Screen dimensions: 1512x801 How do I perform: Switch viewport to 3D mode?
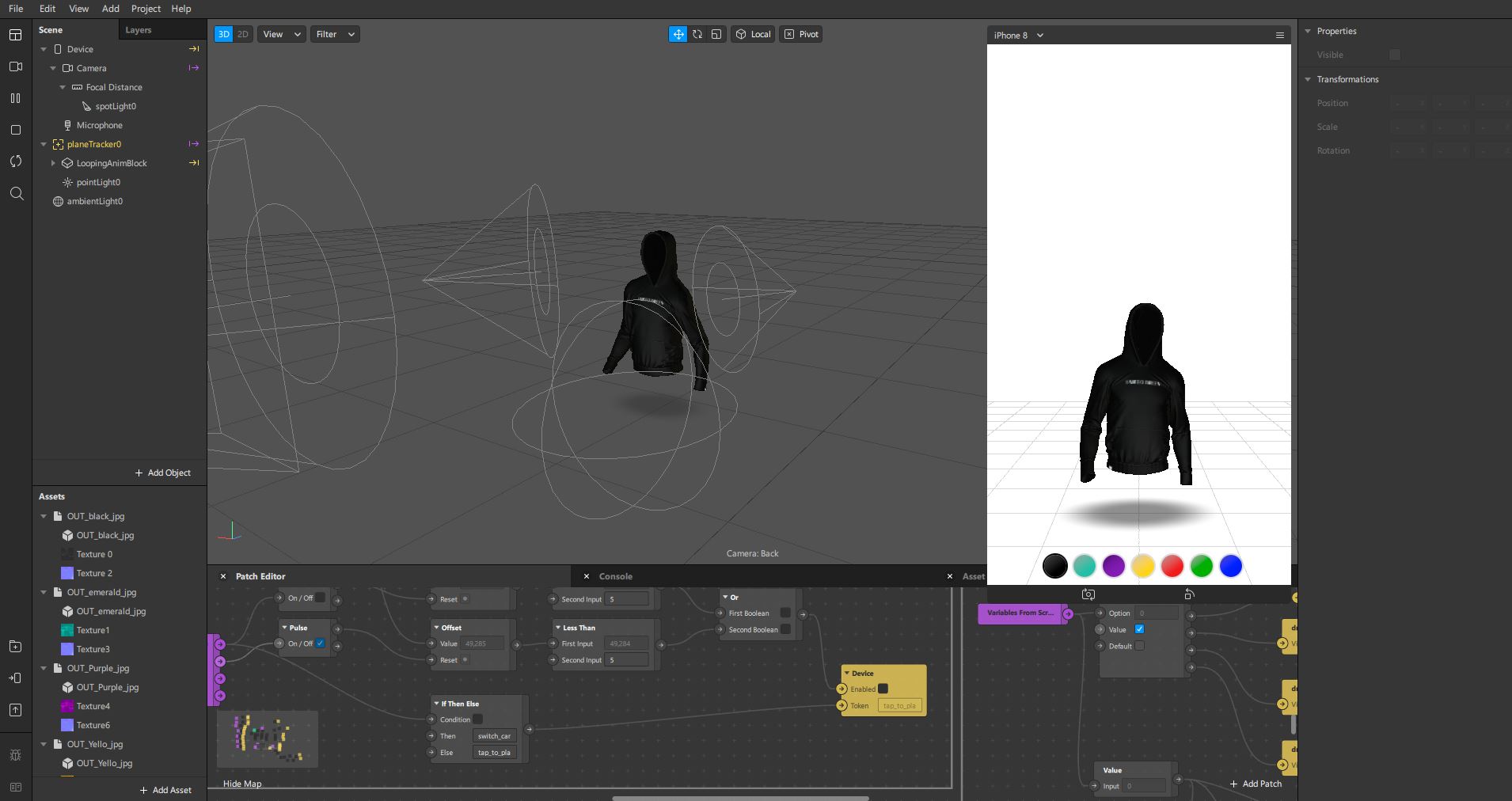click(x=224, y=34)
